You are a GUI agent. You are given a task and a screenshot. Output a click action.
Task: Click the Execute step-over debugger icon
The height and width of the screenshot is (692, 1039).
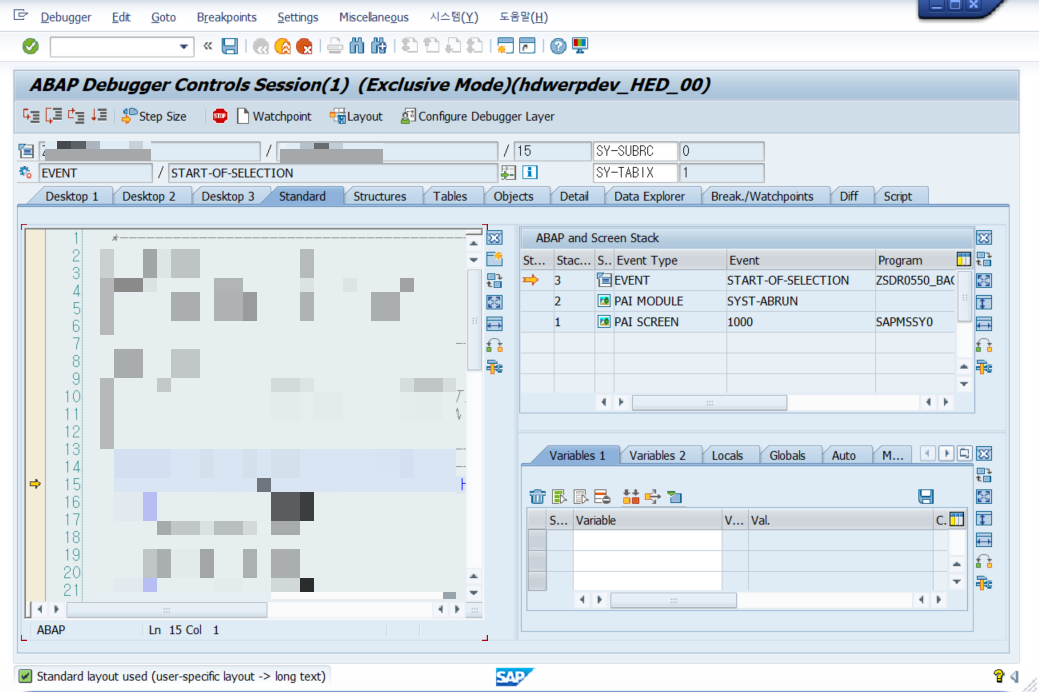click(x=54, y=116)
